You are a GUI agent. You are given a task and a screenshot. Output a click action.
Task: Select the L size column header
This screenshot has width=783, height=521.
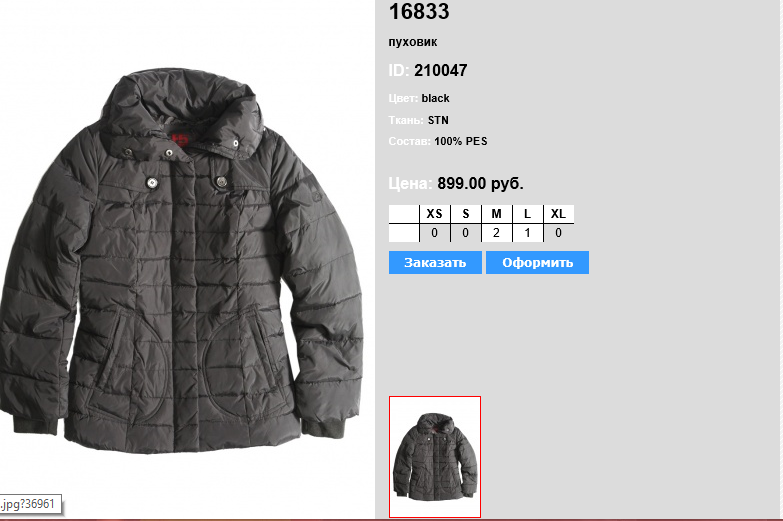527,214
